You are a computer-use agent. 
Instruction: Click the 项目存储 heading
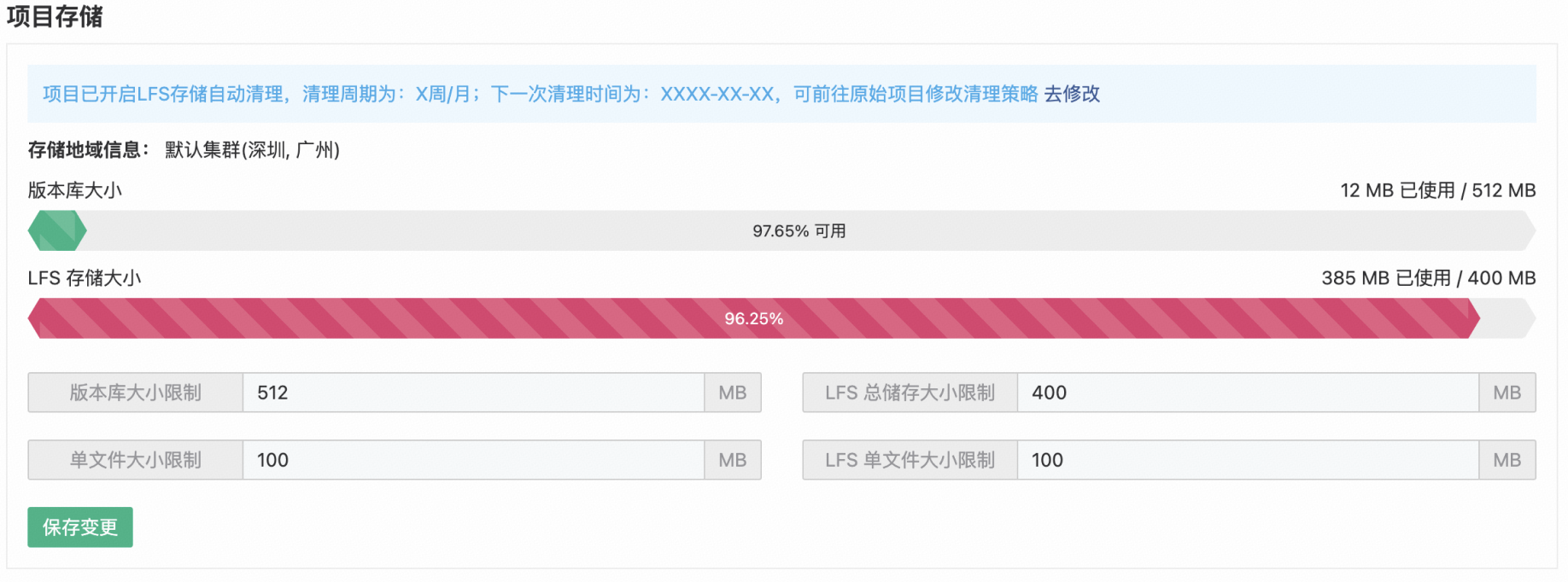[55, 16]
